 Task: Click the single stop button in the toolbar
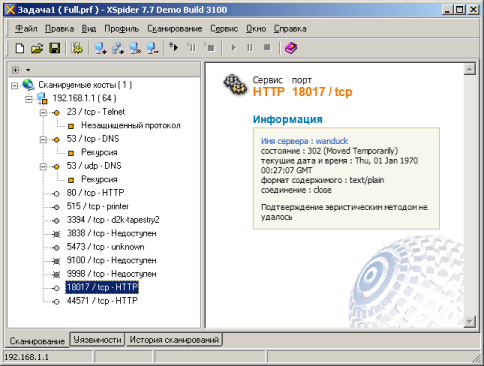click(267, 48)
